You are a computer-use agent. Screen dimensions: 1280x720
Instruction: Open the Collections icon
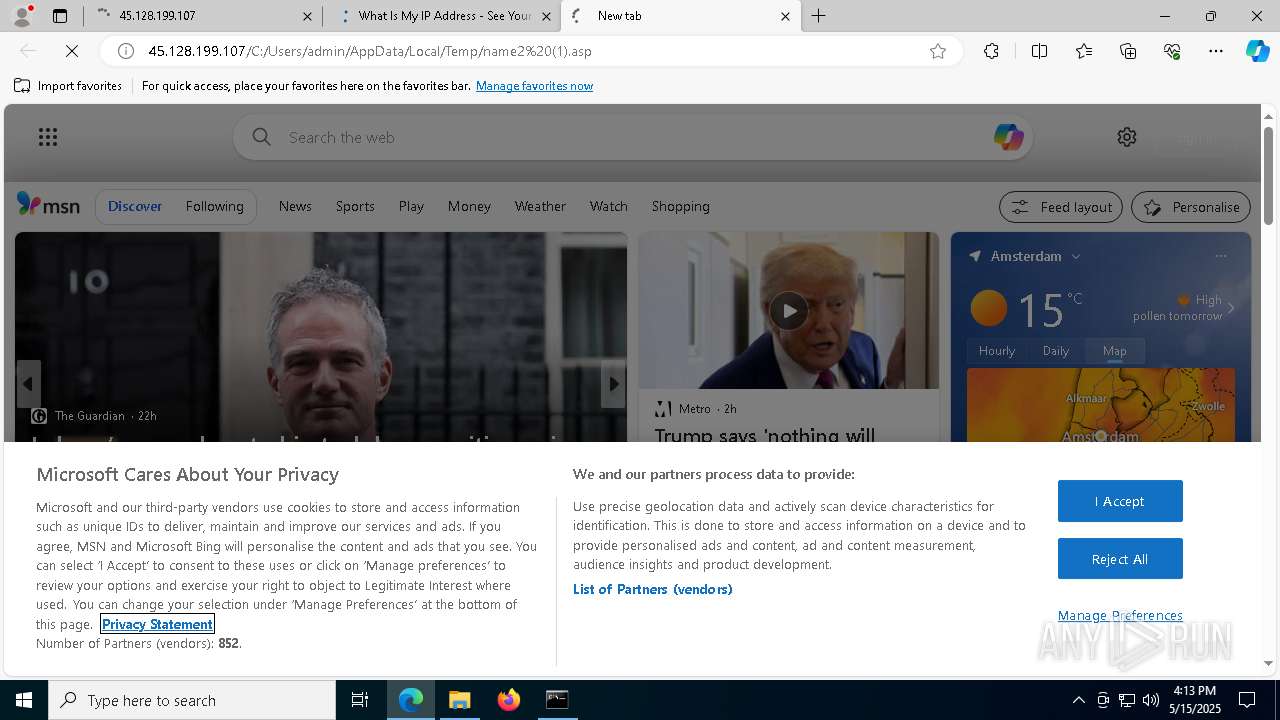click(1128, 51)
